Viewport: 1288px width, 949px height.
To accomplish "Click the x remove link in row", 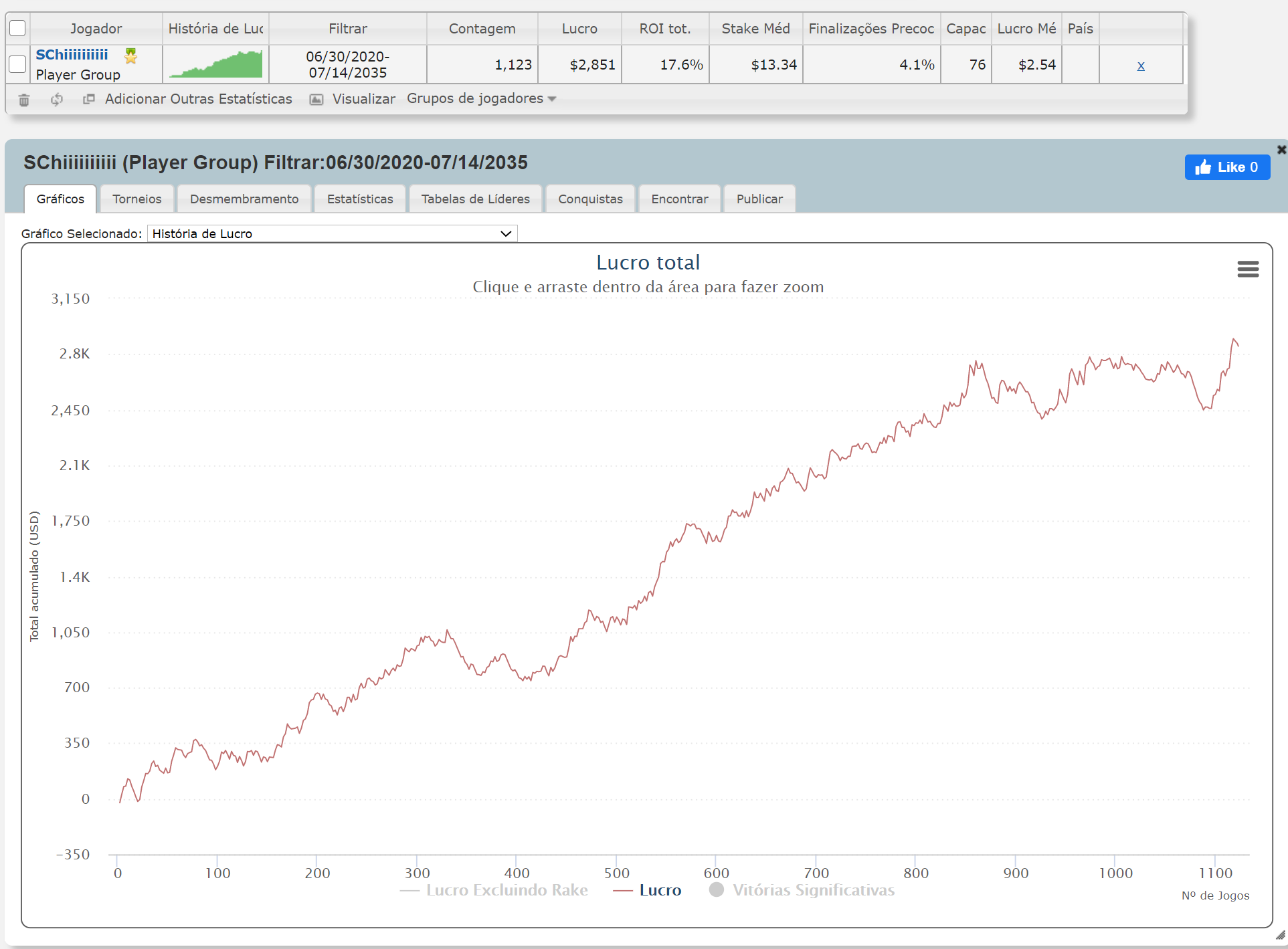I will [x=1141, y=66].
